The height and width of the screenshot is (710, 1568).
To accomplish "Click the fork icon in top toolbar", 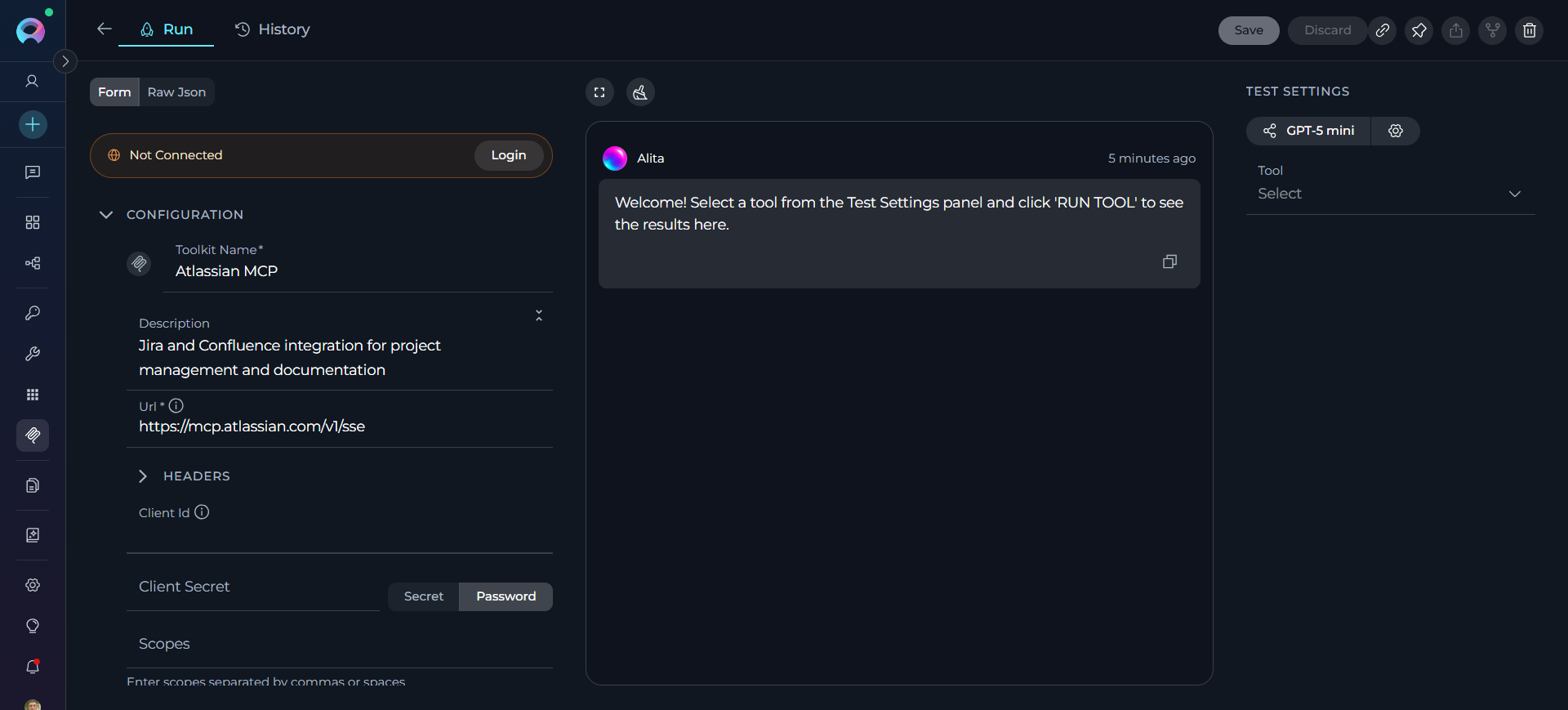I will [1492, 30].
